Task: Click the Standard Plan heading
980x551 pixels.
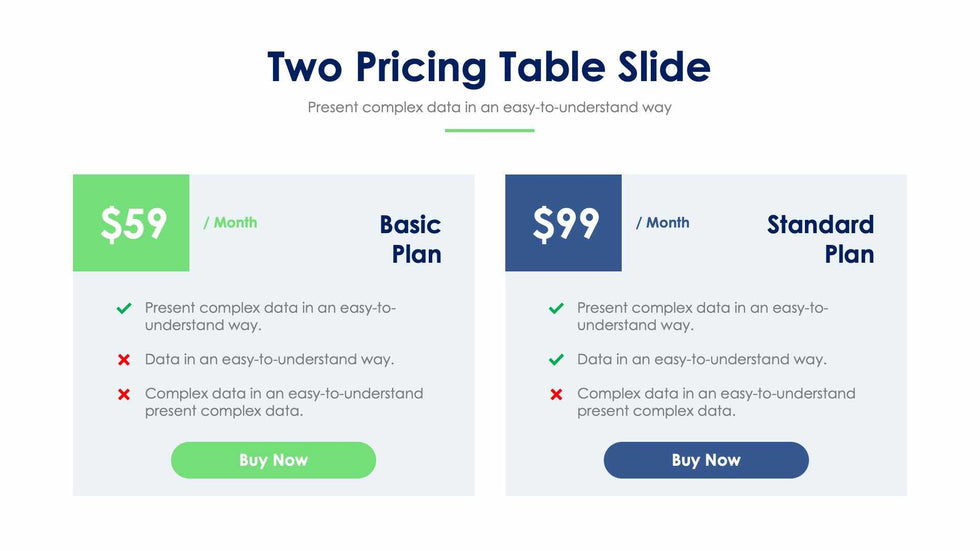Action: tap(821, 239)
